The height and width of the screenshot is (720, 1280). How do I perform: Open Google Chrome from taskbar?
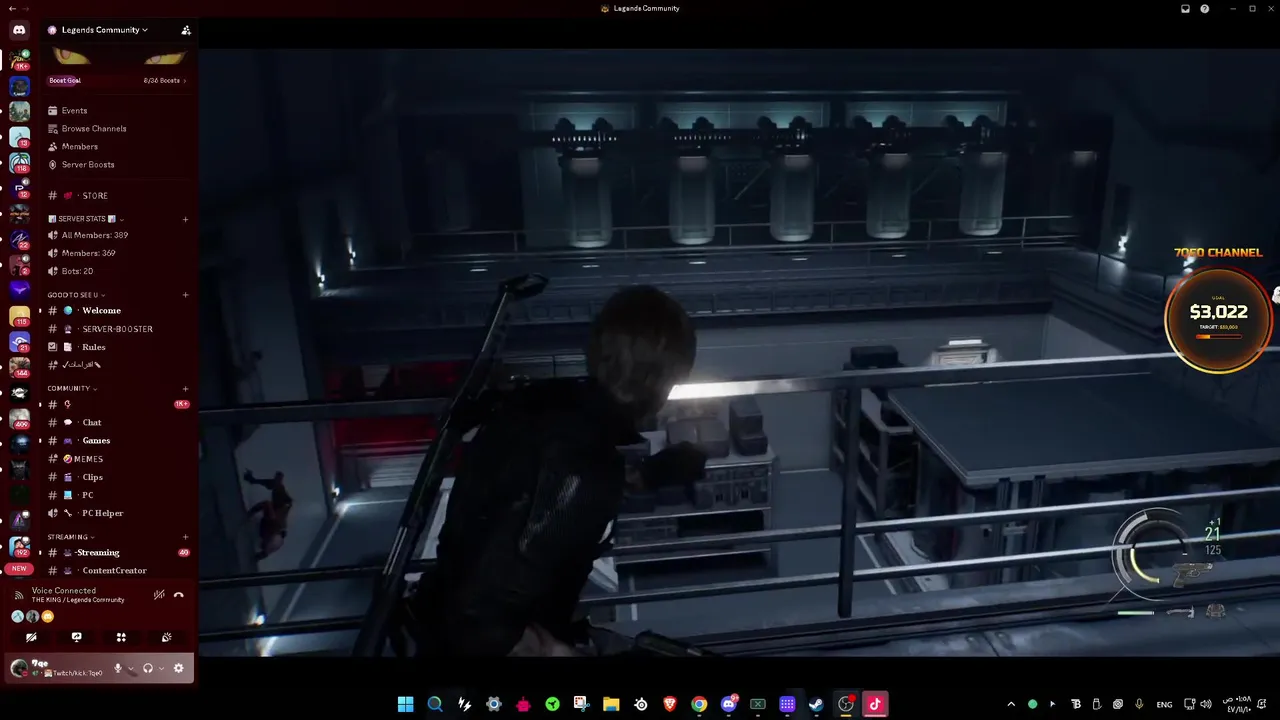(699, 704)
